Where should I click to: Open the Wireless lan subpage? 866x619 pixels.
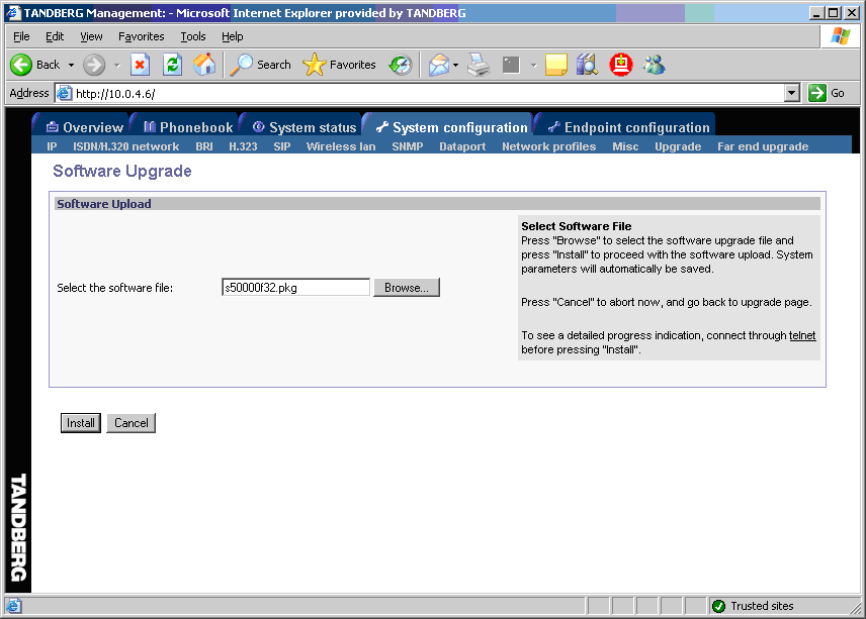pos(341,146)
